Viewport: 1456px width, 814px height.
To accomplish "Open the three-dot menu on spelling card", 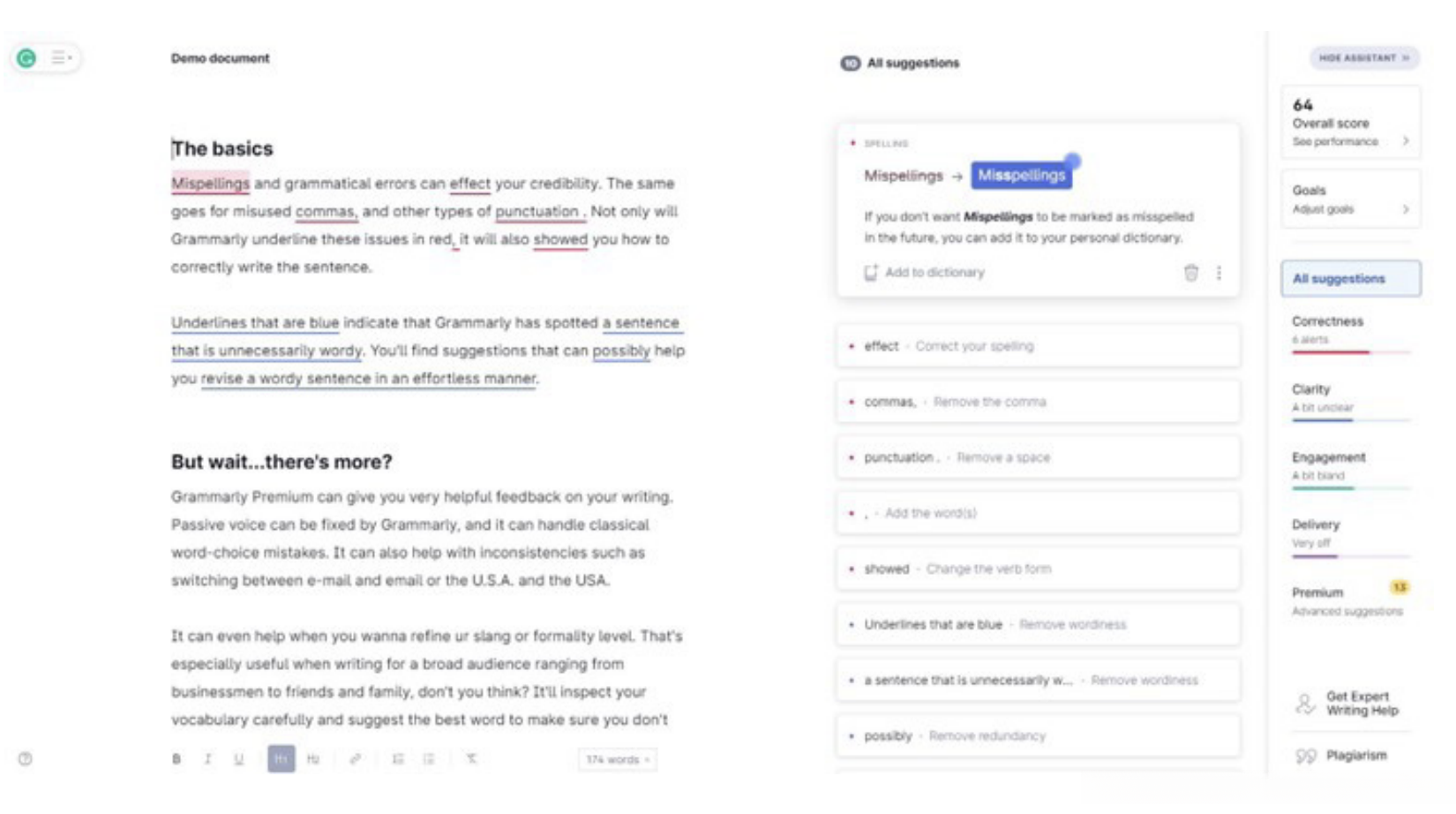I will click(x=1219, y=273).
